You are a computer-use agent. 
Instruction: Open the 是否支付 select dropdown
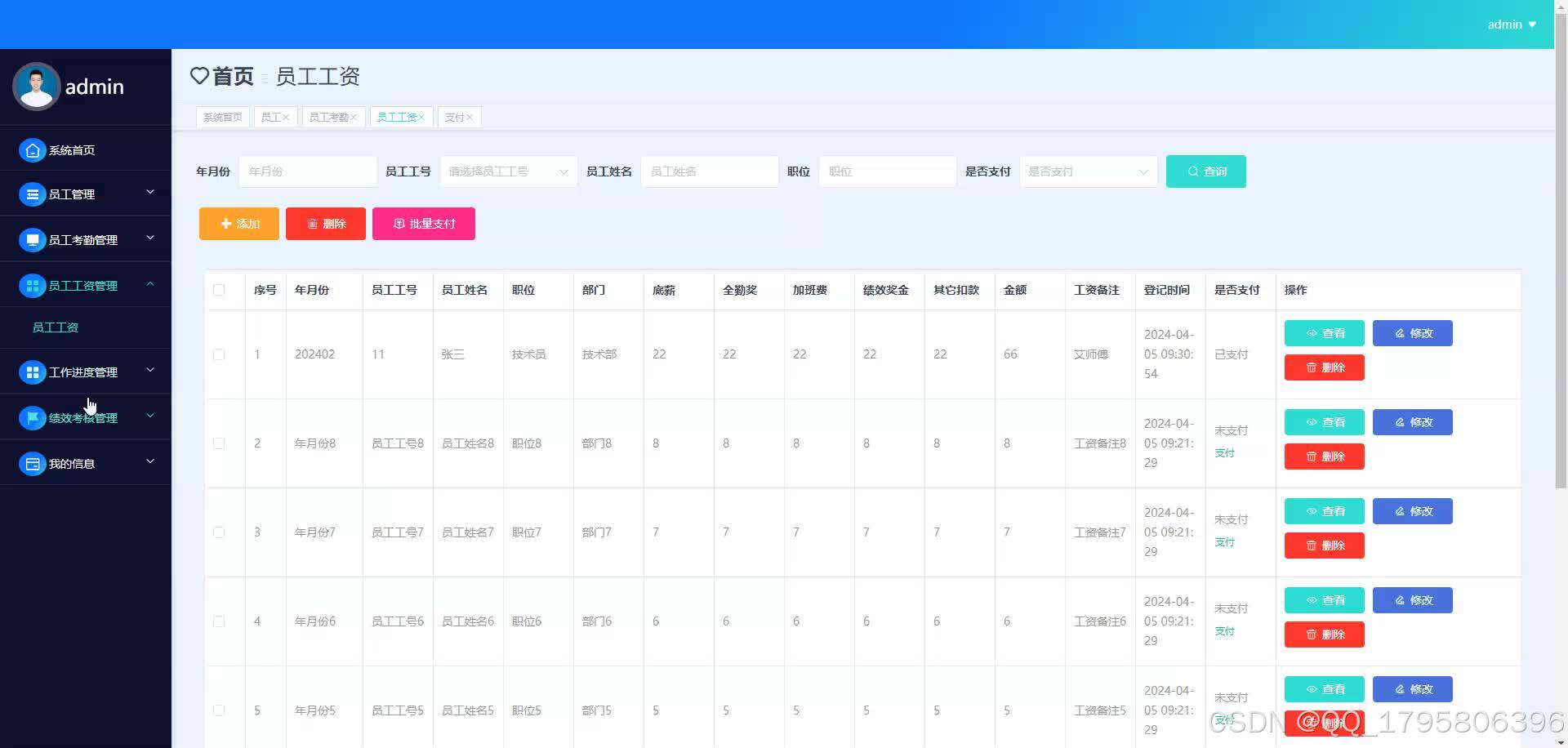point(1088,171)
